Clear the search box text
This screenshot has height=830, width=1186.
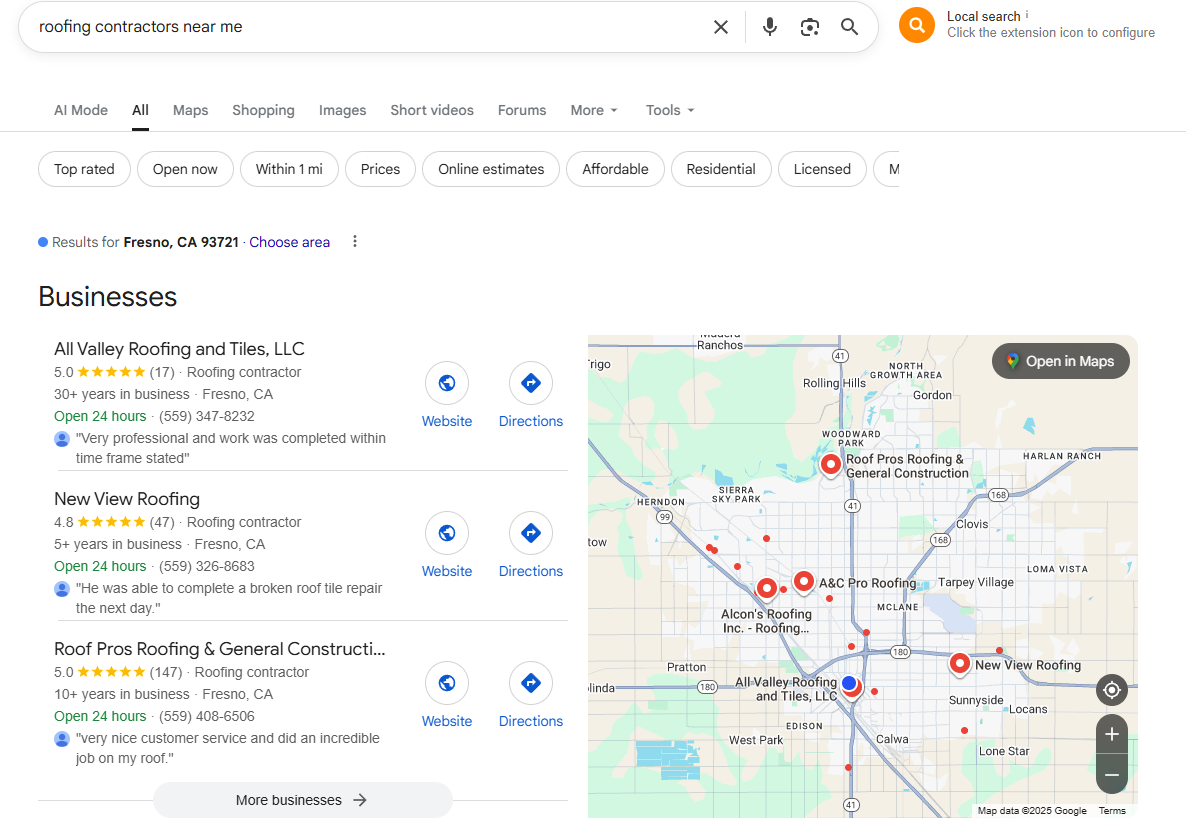720,27
